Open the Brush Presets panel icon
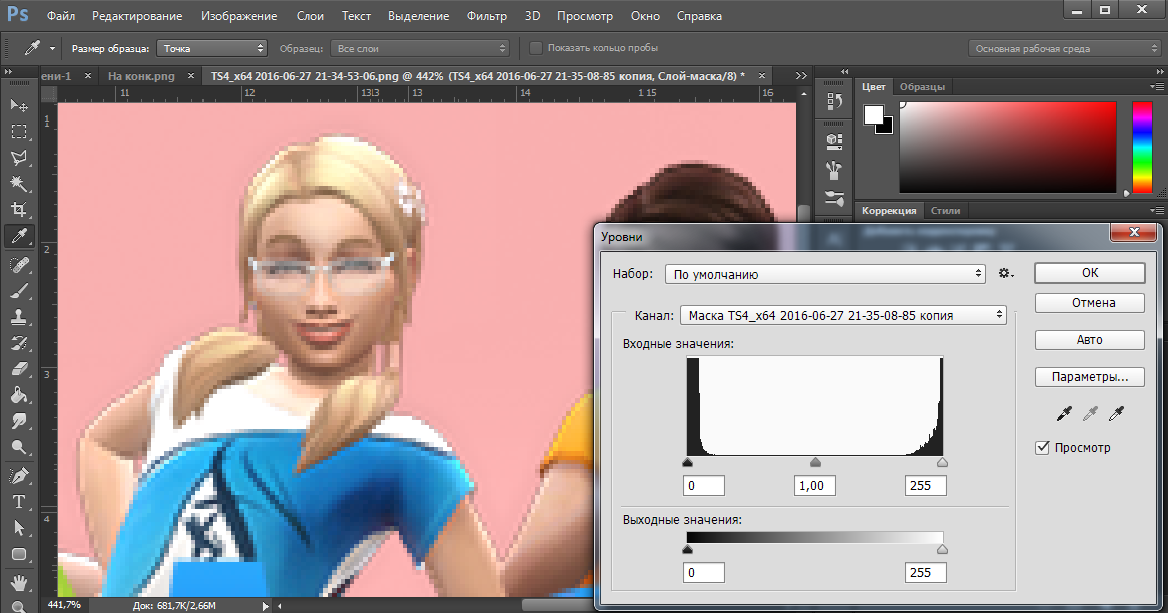Screen dimensions: 1168x613 pos(834,170)
